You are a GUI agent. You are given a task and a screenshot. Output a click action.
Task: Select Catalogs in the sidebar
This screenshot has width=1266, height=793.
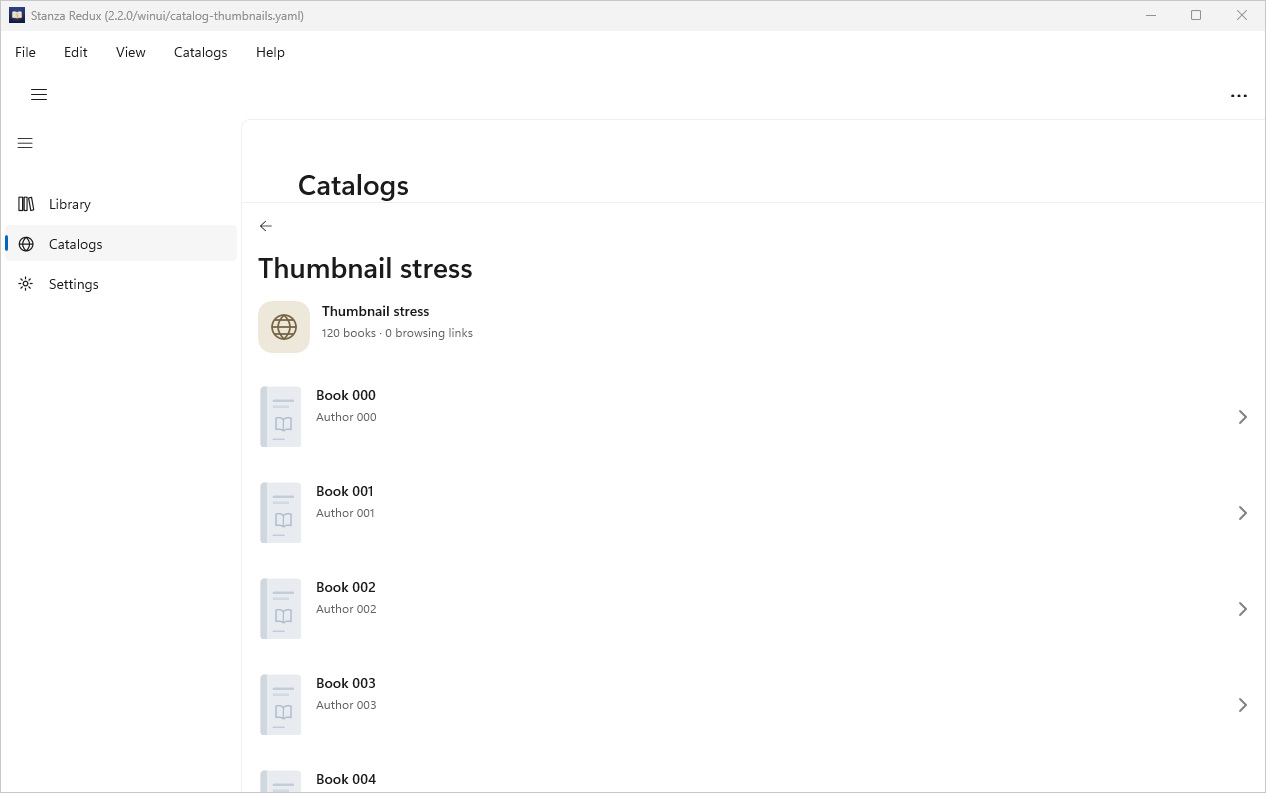coord(121,244)
